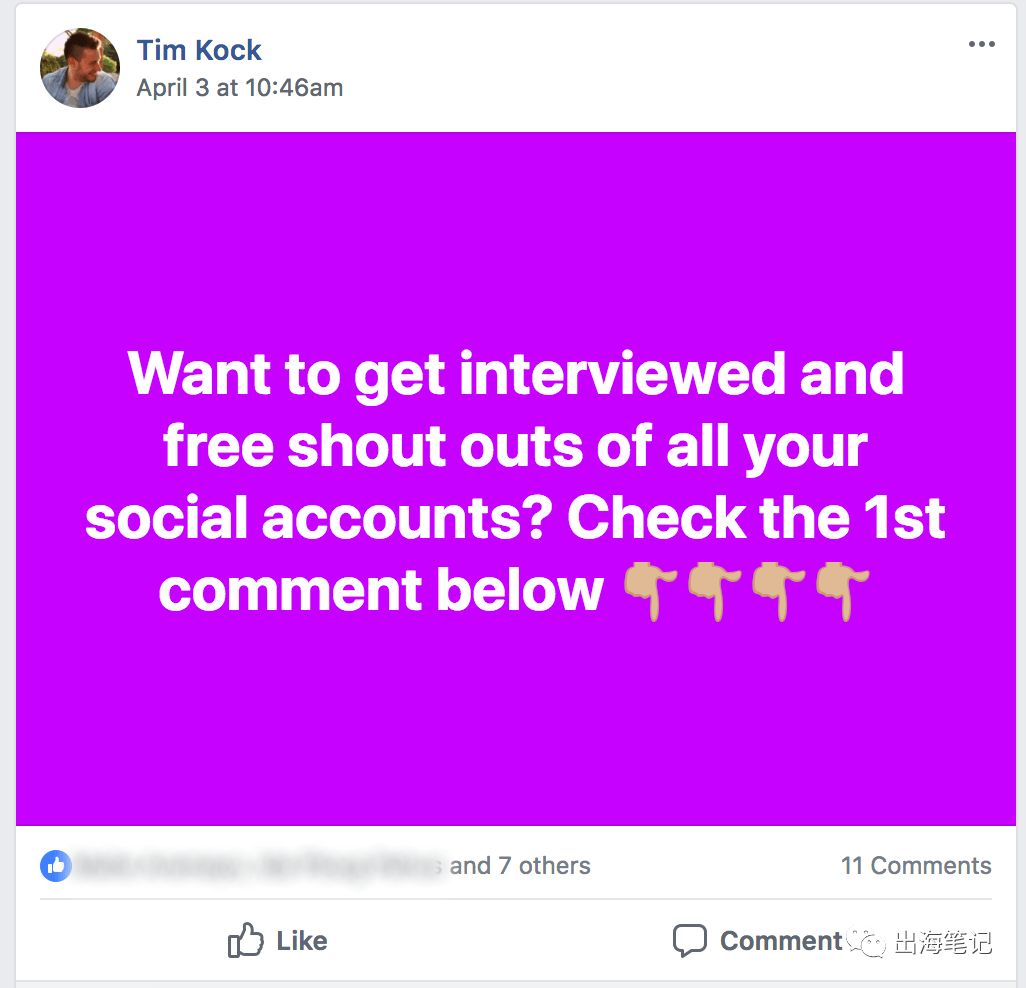Click the last pointing-down hand emoji

[x=842, y=590]
